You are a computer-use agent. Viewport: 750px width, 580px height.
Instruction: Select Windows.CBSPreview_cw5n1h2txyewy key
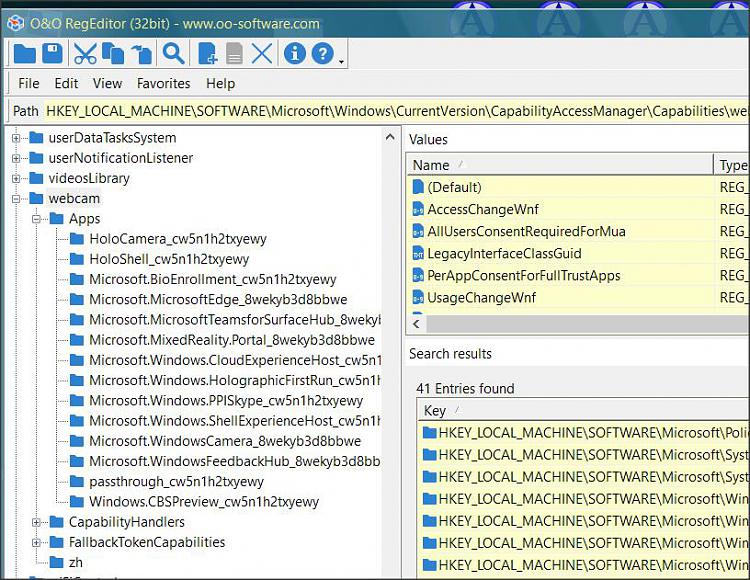pos(204,502)
